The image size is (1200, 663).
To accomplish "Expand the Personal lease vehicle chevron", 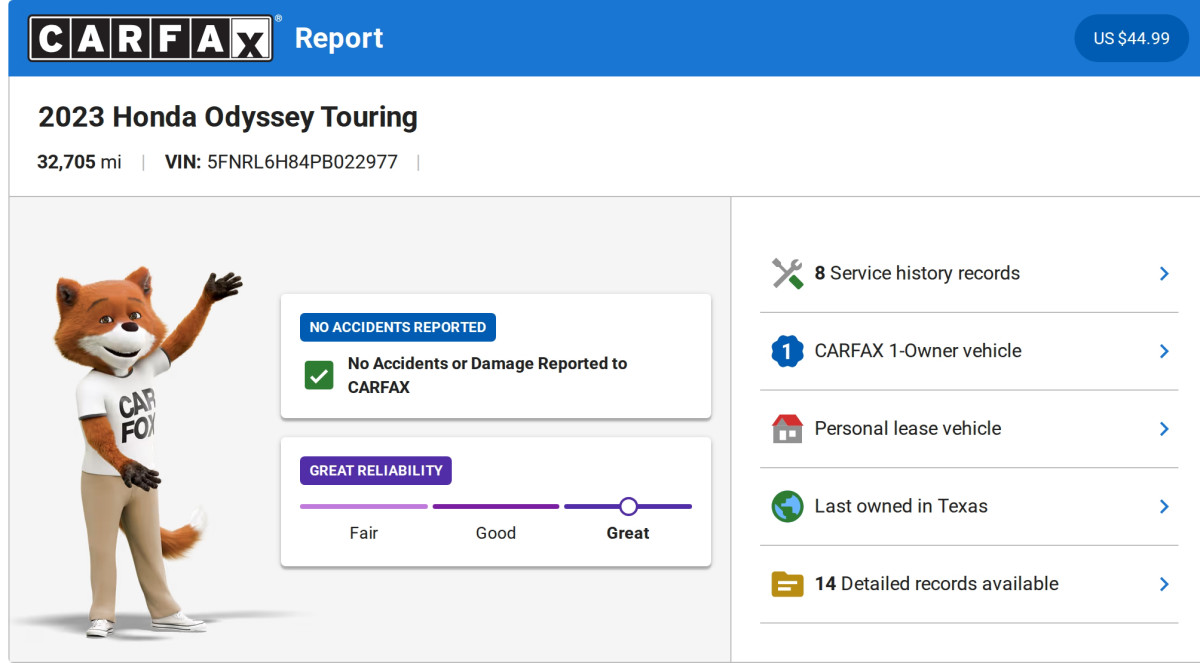I will [1164, 428].
